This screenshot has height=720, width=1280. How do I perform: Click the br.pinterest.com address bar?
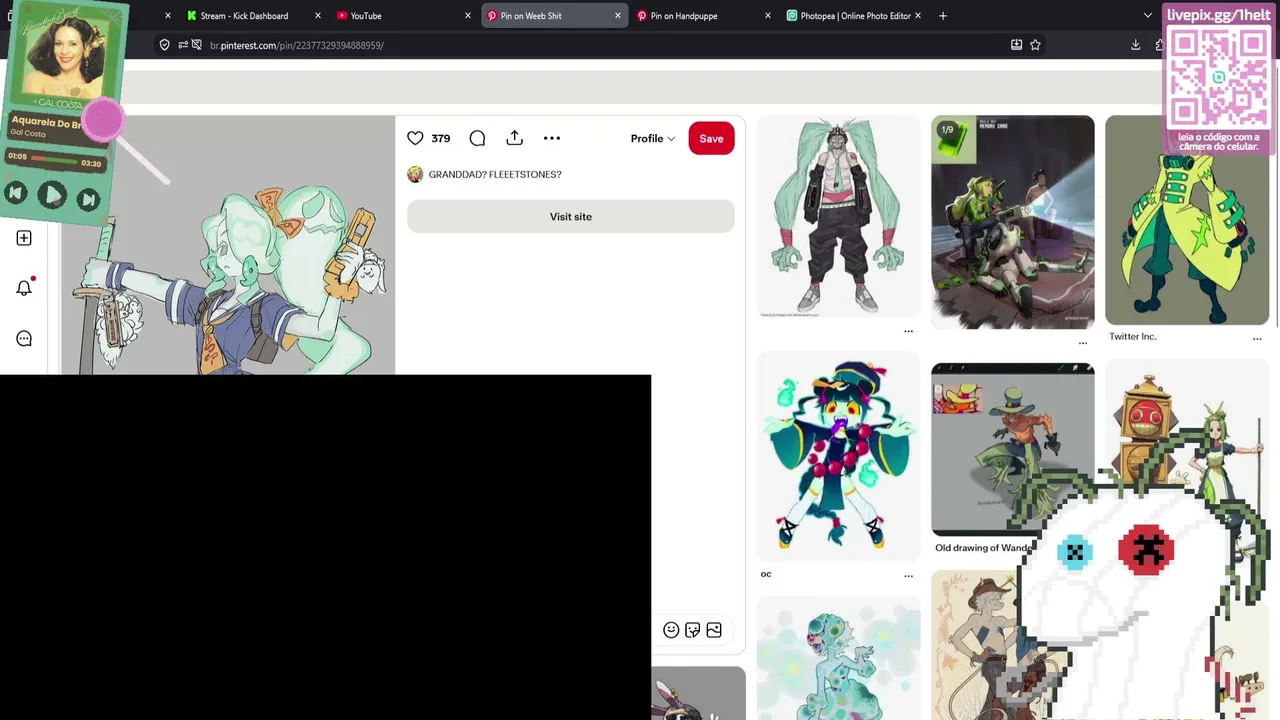600,45
